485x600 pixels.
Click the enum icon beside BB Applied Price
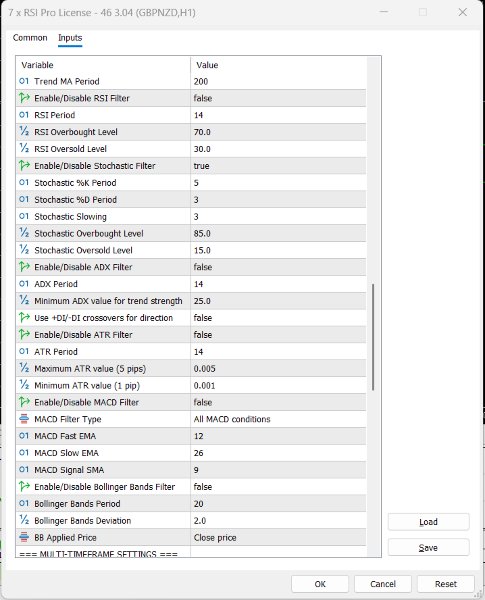(x=24, y=537)
